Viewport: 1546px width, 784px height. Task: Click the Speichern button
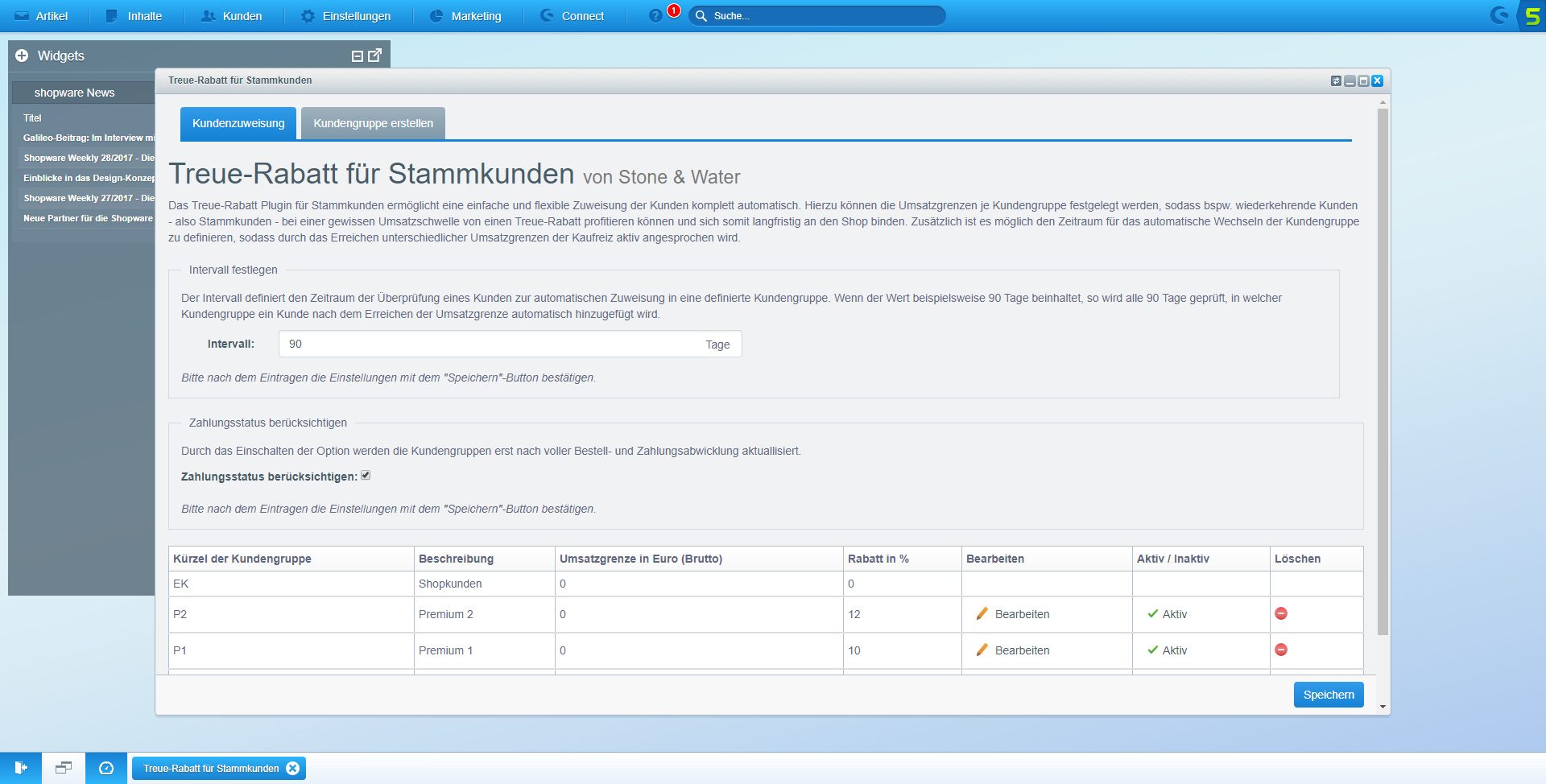[1329, 695]
